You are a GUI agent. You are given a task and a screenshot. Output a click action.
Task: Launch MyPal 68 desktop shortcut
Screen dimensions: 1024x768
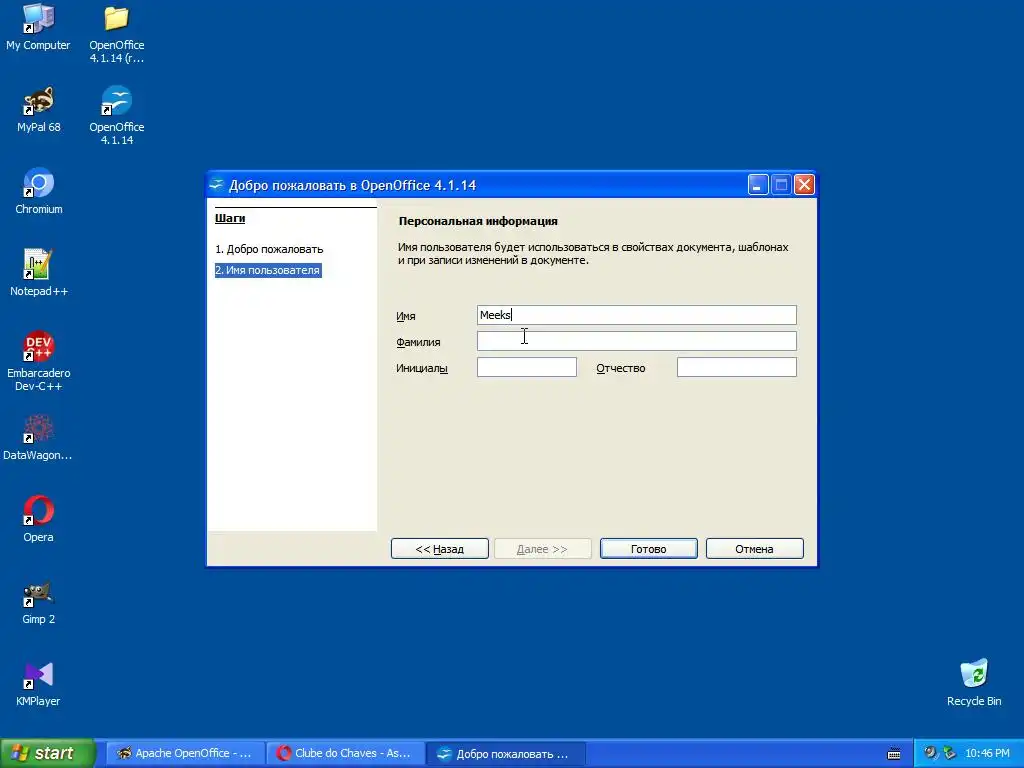38,109
